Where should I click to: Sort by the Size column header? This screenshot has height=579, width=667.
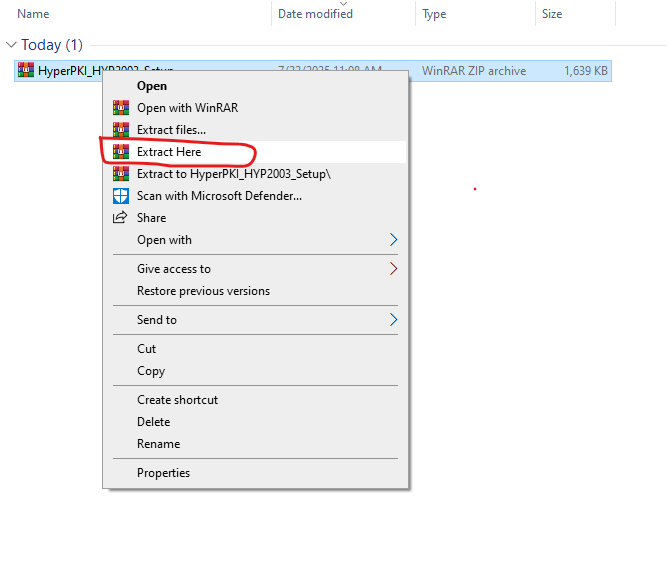click(x=552, y=14)
